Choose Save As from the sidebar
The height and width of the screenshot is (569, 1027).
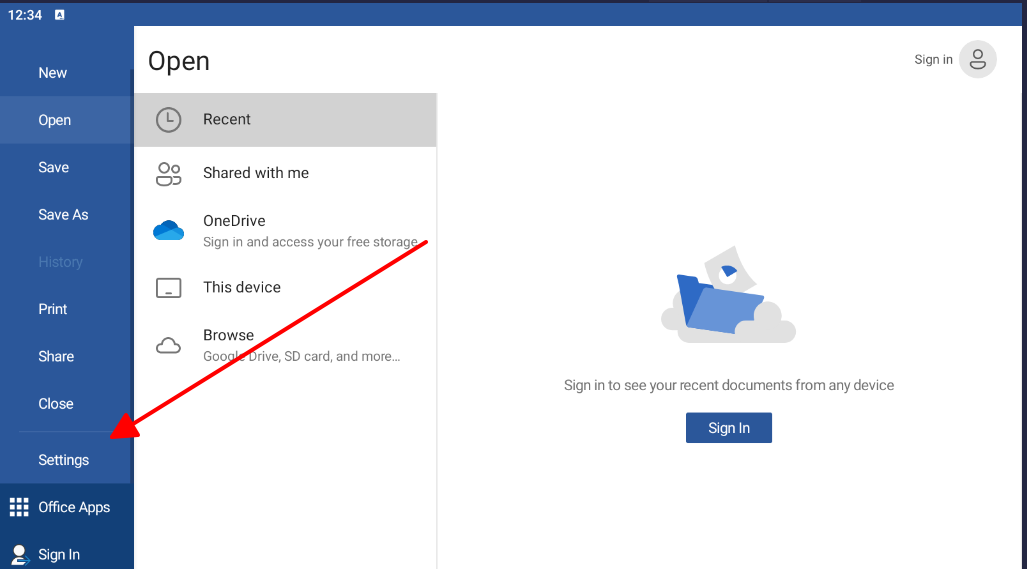point(63,215)
